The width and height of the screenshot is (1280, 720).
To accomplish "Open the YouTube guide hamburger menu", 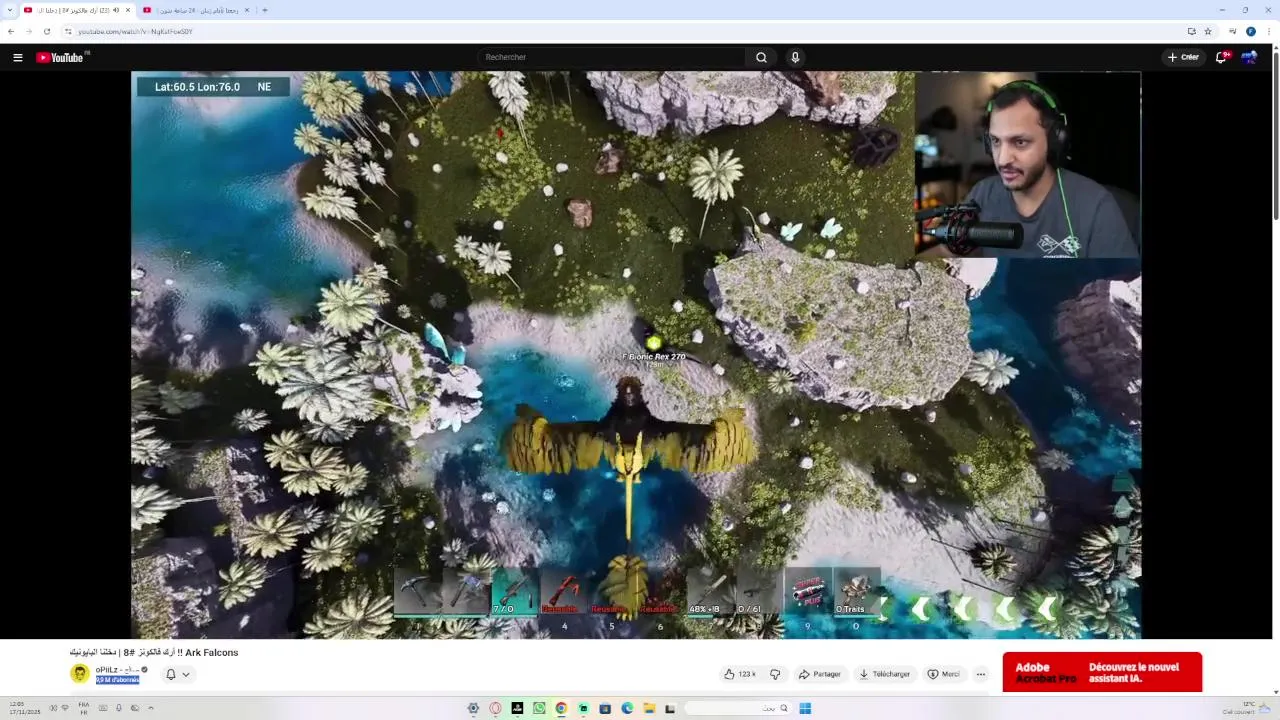I will coord(17,57).
